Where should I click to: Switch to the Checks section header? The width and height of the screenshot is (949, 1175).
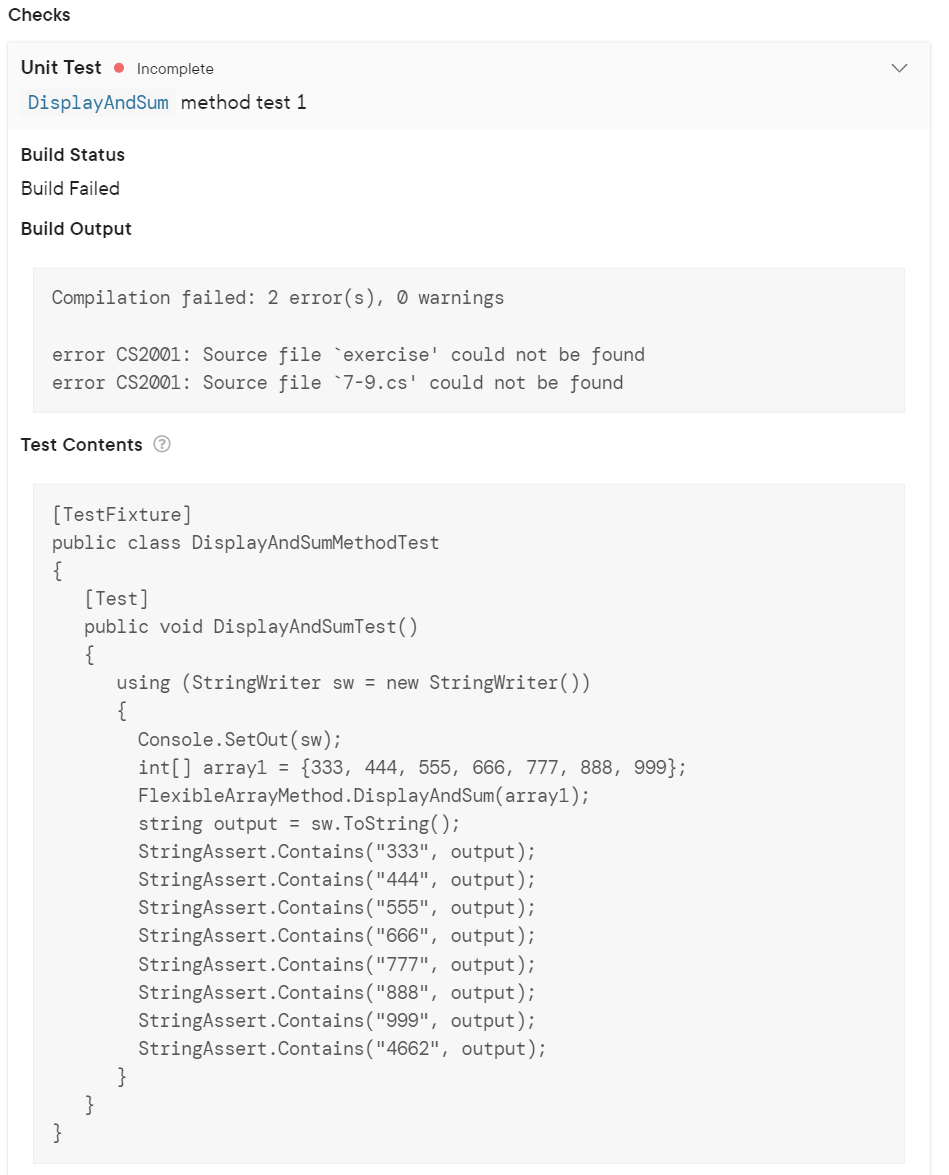39,15
